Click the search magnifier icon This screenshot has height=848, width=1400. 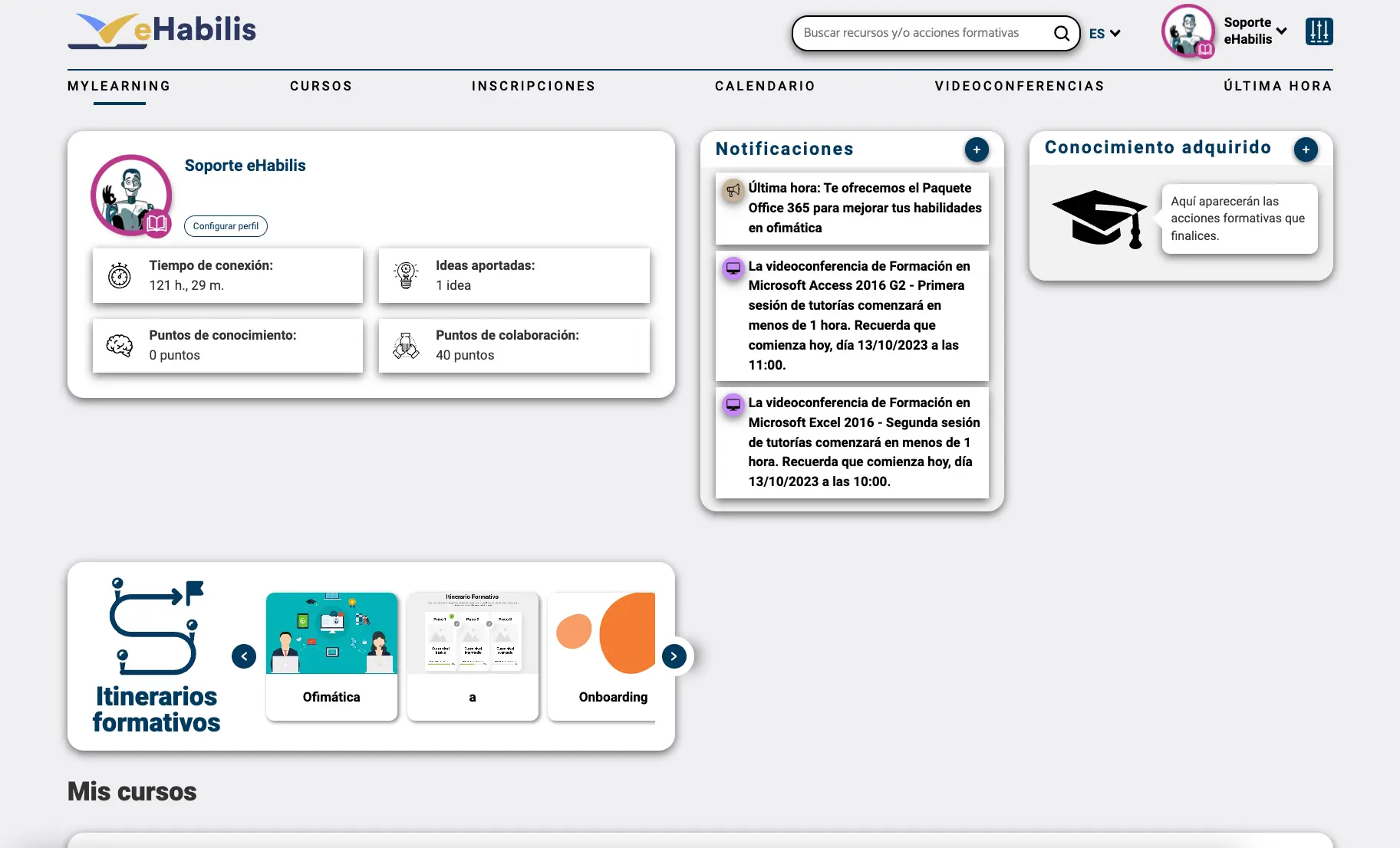click(x=1062, y=33)
